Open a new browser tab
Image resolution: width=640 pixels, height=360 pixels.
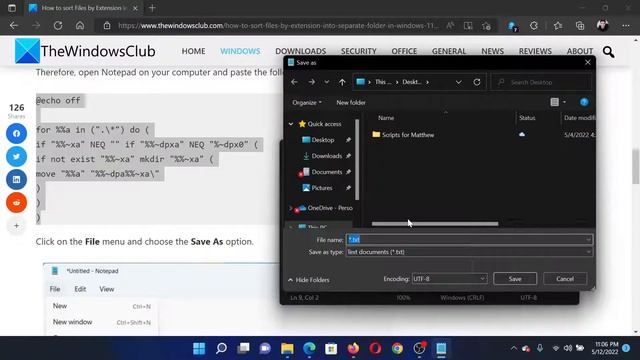pos(152,8)
